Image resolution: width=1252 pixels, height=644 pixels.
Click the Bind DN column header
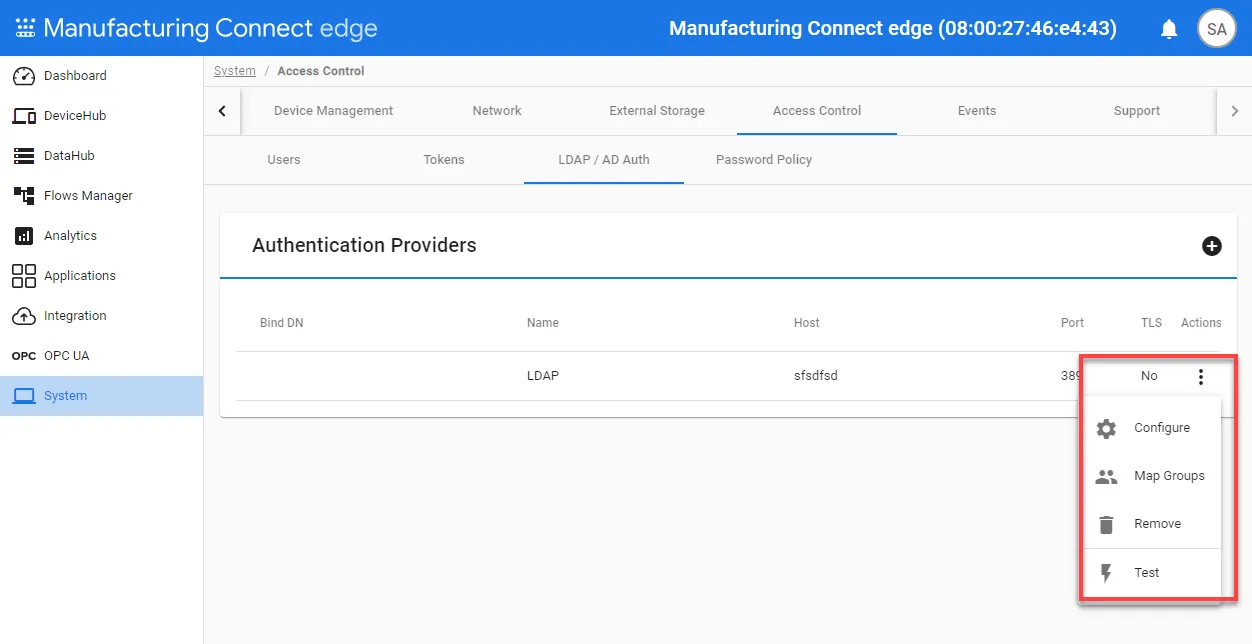281,323
